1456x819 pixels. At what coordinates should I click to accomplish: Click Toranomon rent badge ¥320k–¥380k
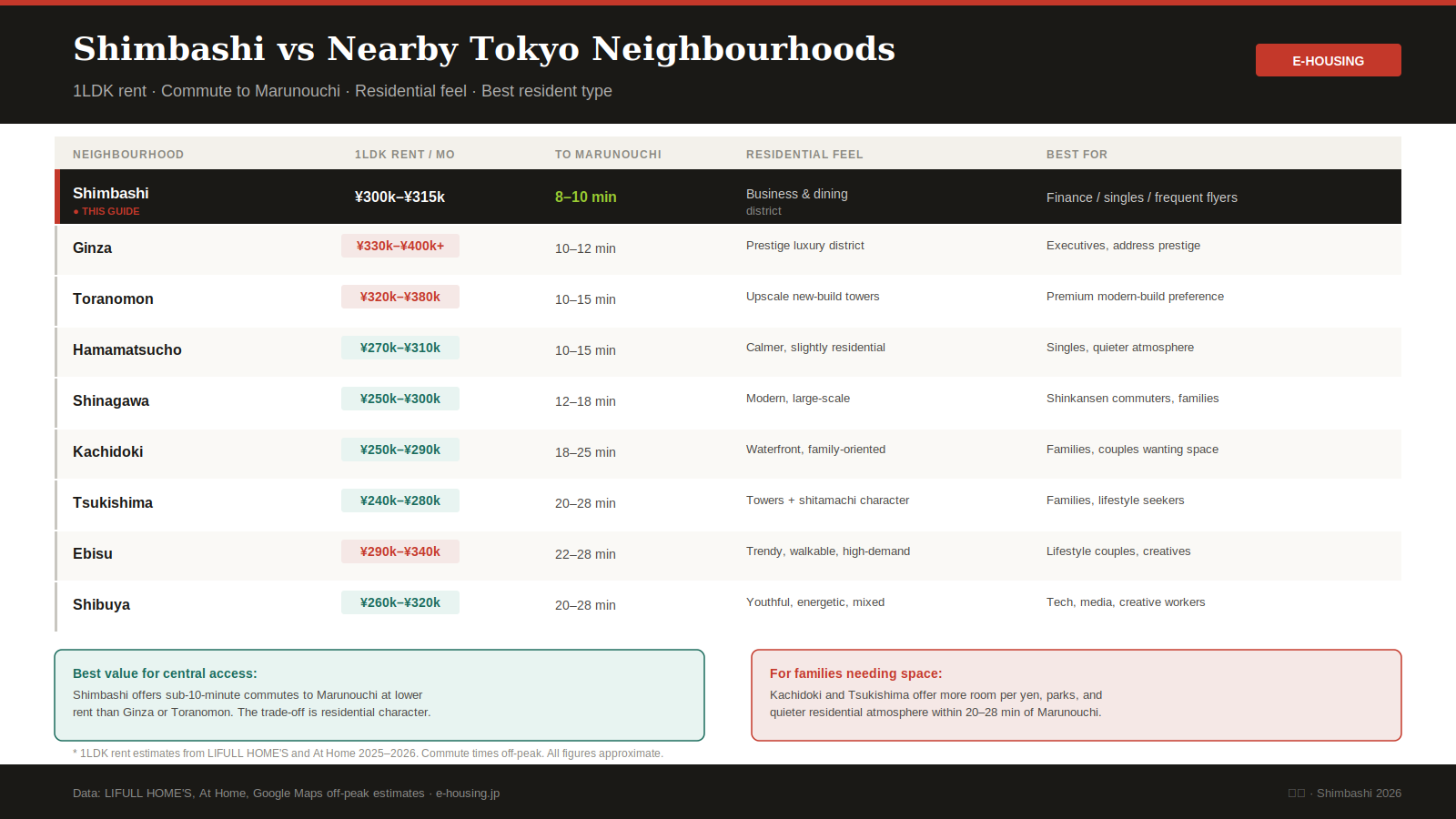click(400, 297)
